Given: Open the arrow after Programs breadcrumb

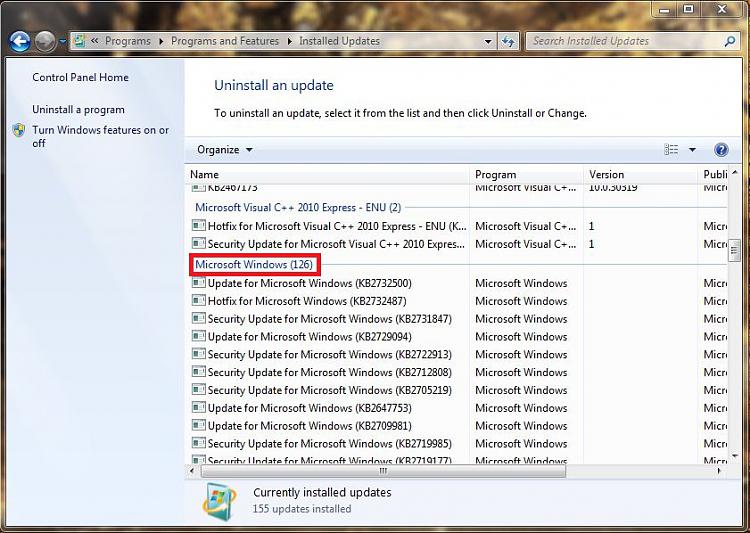Looking at the screenshot, I should pos(161,42).
